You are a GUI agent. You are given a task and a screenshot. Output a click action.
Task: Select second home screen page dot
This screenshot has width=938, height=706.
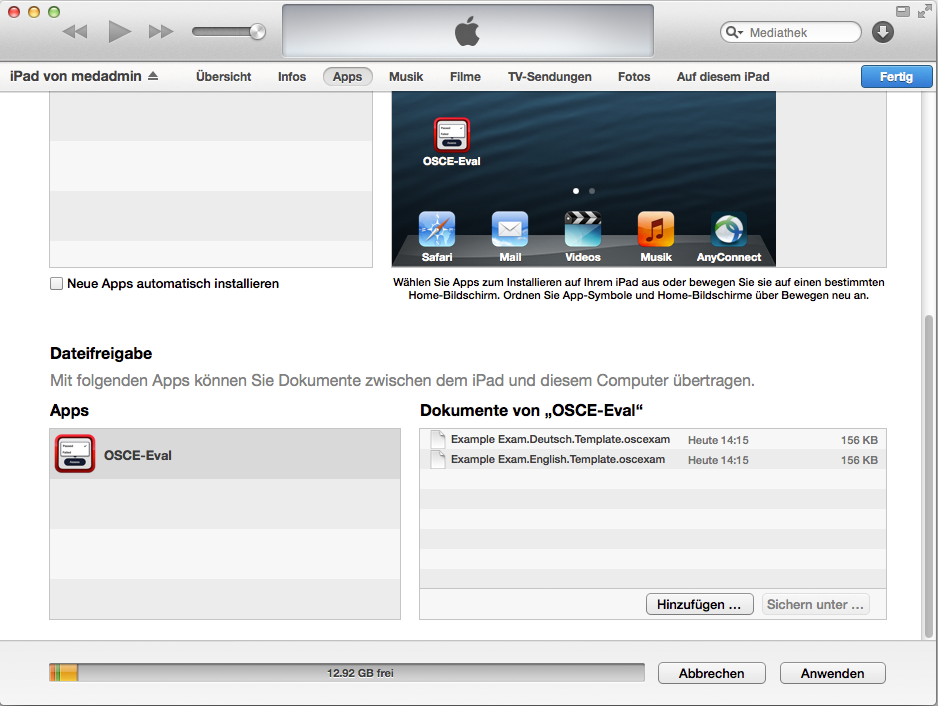click(x=592, y=191)
